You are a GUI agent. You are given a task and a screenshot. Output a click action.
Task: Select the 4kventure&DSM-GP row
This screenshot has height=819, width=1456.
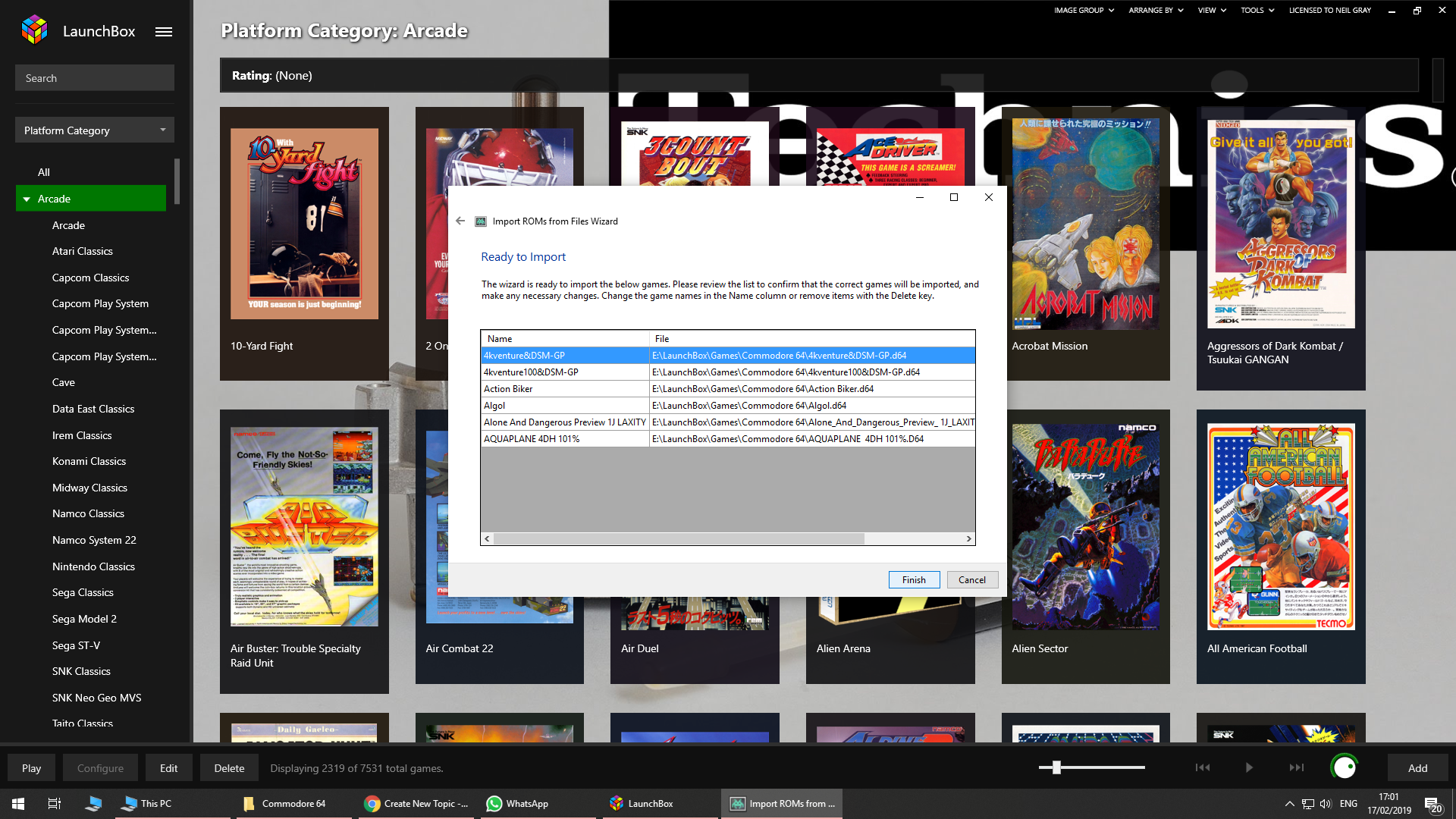click(728, 355)
